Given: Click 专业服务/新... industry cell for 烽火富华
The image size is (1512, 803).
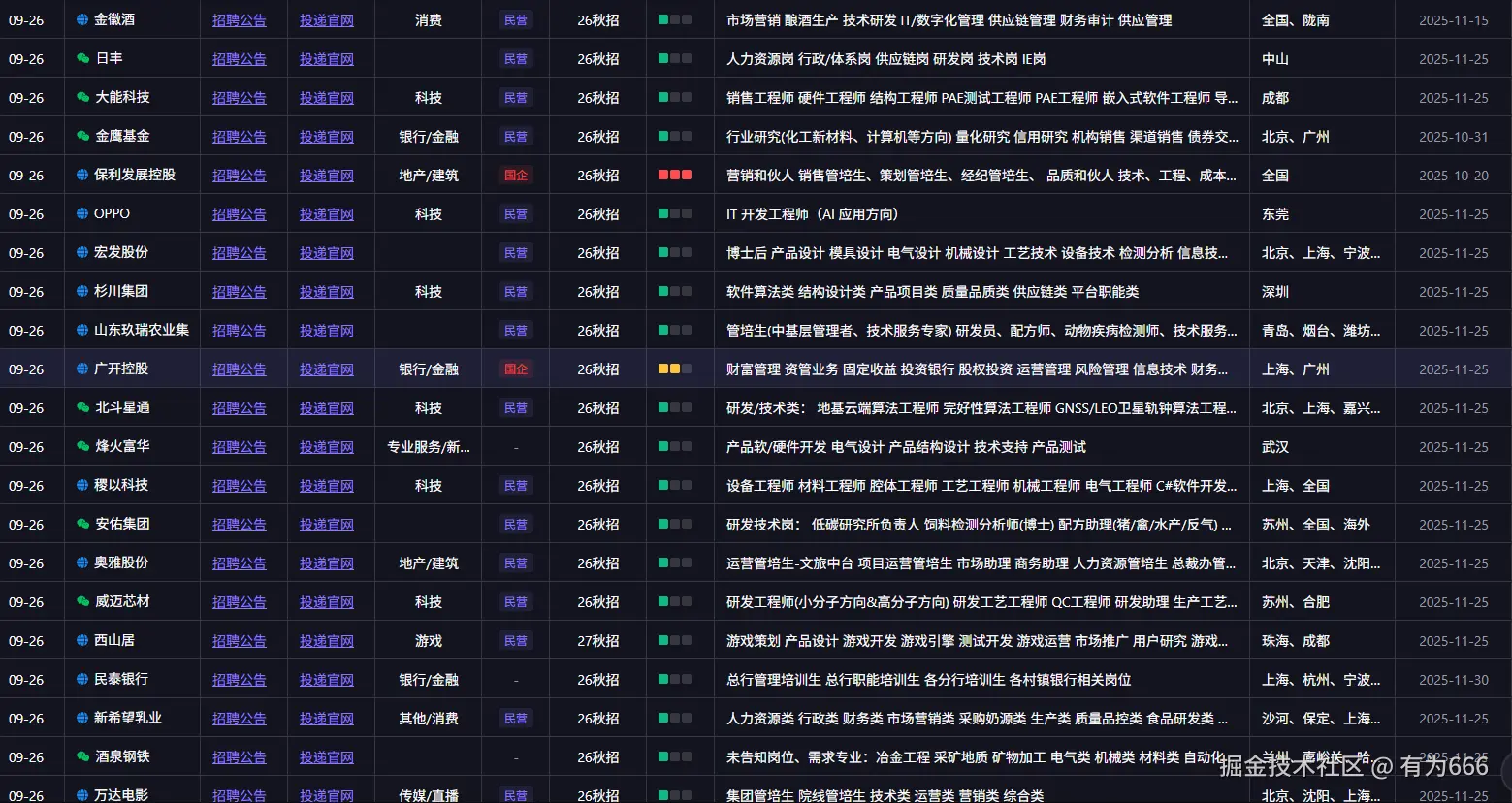Looking at the screenshot, I should (x=429, y=447).
